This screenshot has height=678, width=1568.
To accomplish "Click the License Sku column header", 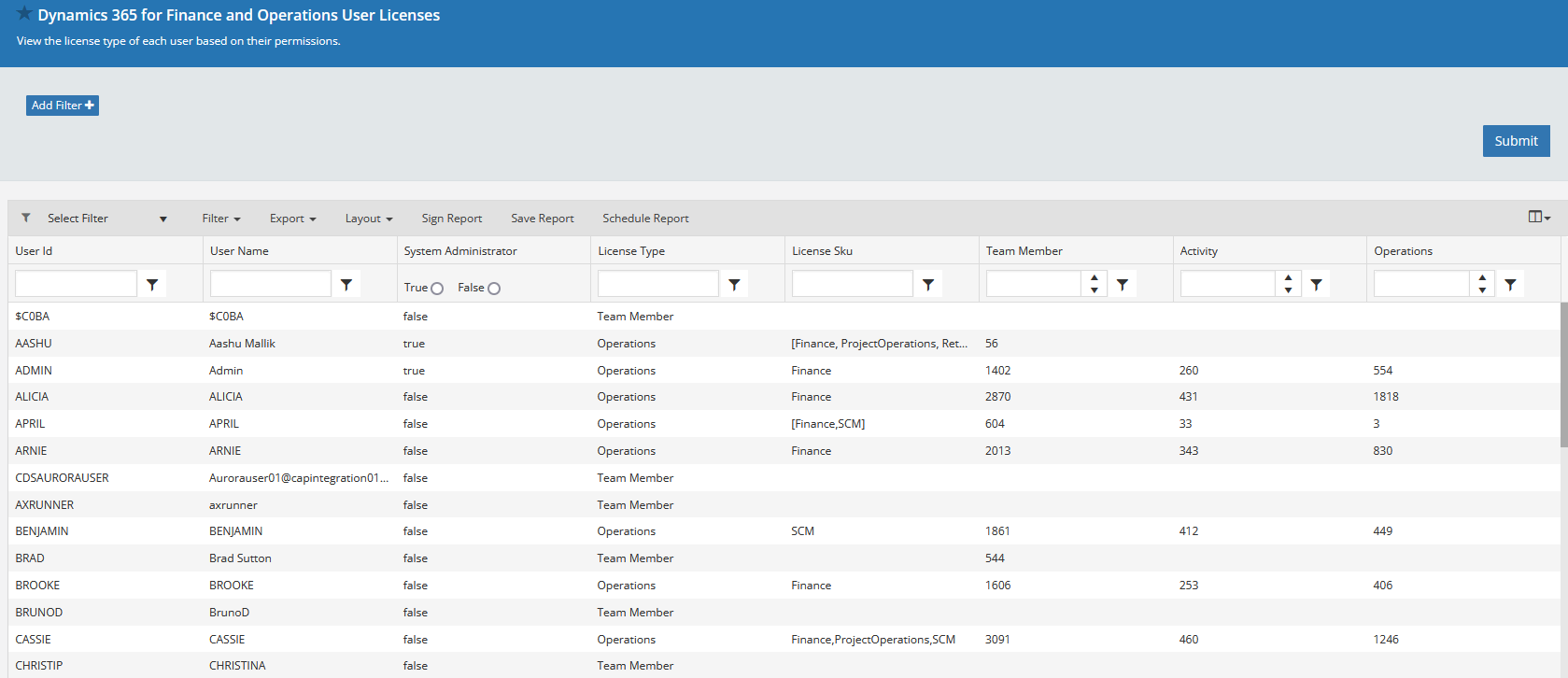I will (x=882, y=250).
